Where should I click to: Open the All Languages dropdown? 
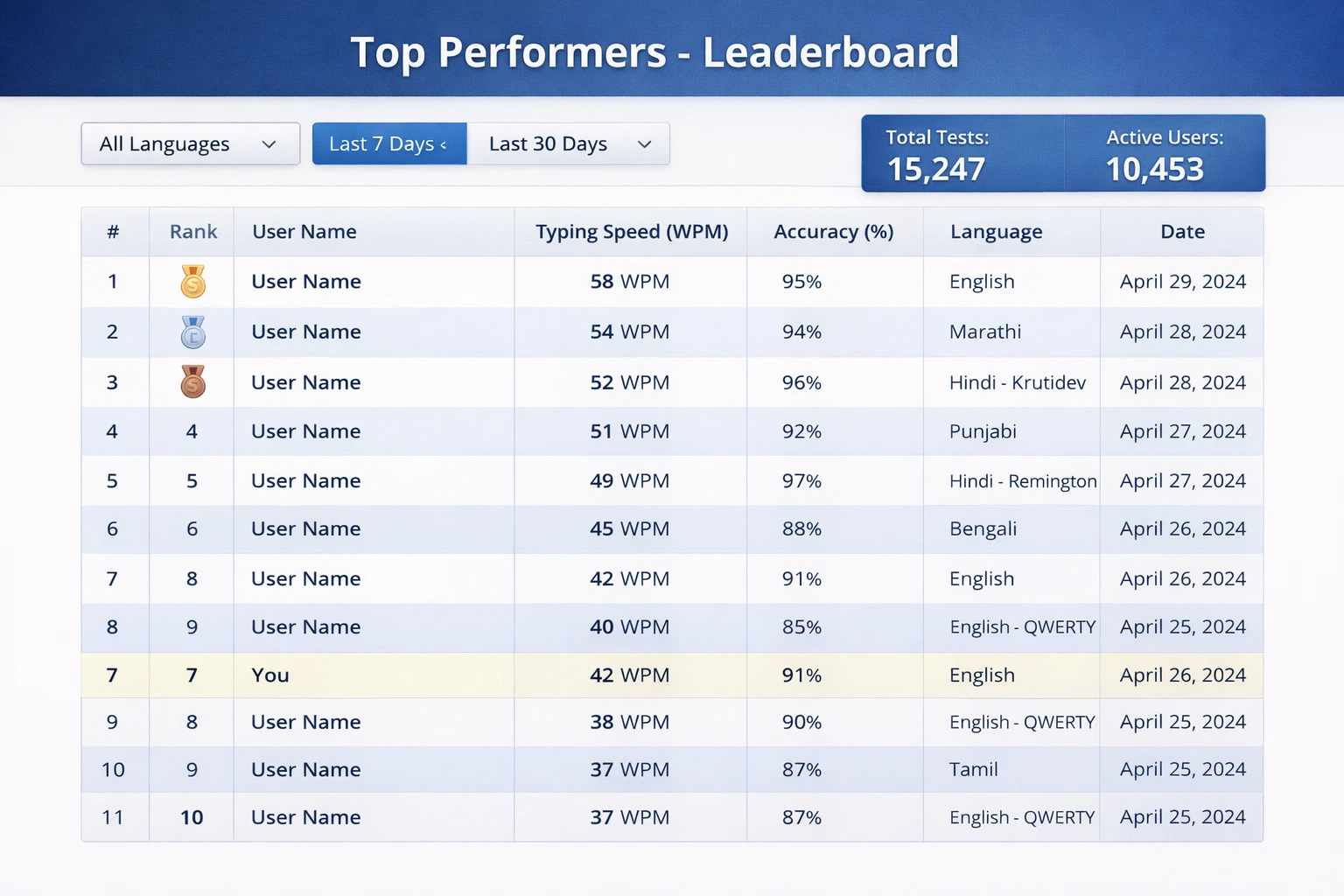click(x=190, y=143)
